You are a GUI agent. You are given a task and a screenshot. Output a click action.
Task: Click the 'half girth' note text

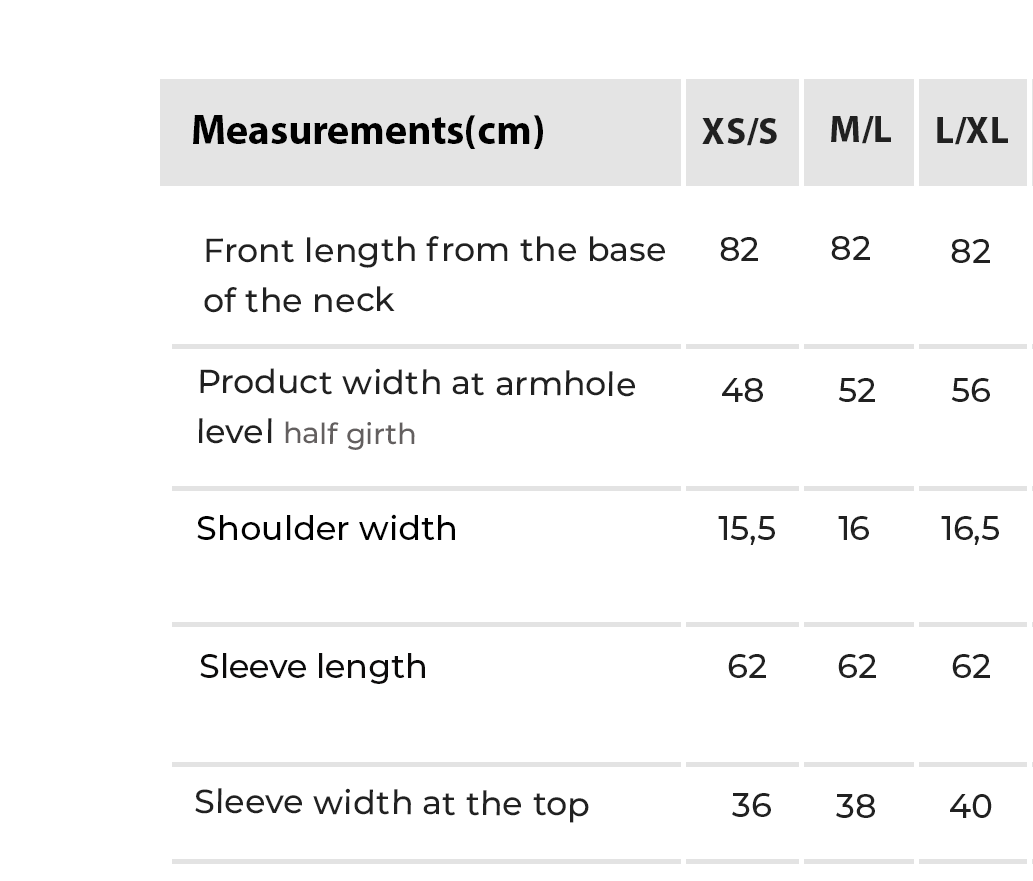coord(349,435)
